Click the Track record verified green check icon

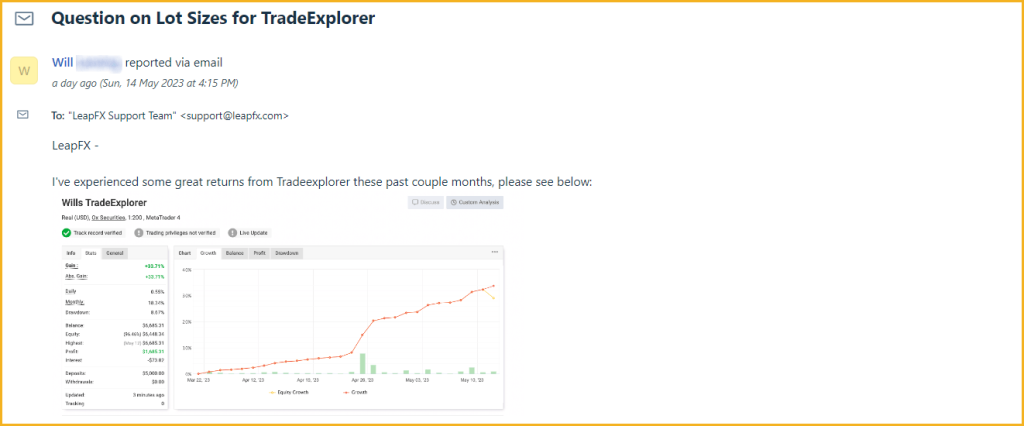(x=66, y=233)
